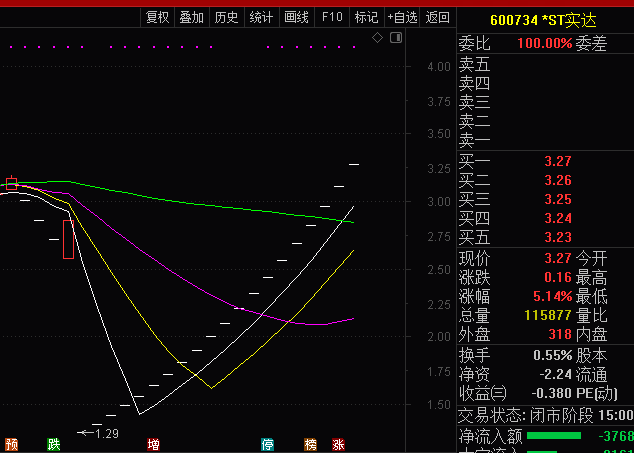Click the 外盘 318 value
The height and width of the screenshot is (453, 634).
point(560,334)
